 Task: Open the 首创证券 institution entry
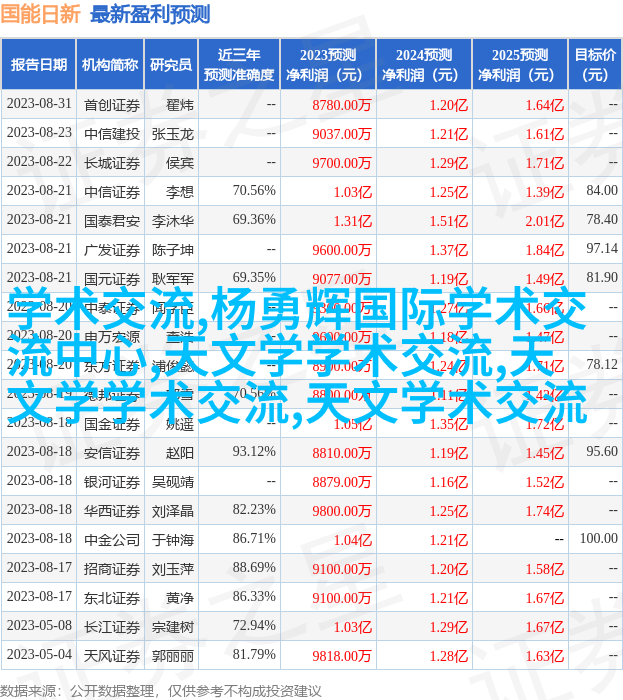pyautogui.click(x=111, y=105)
